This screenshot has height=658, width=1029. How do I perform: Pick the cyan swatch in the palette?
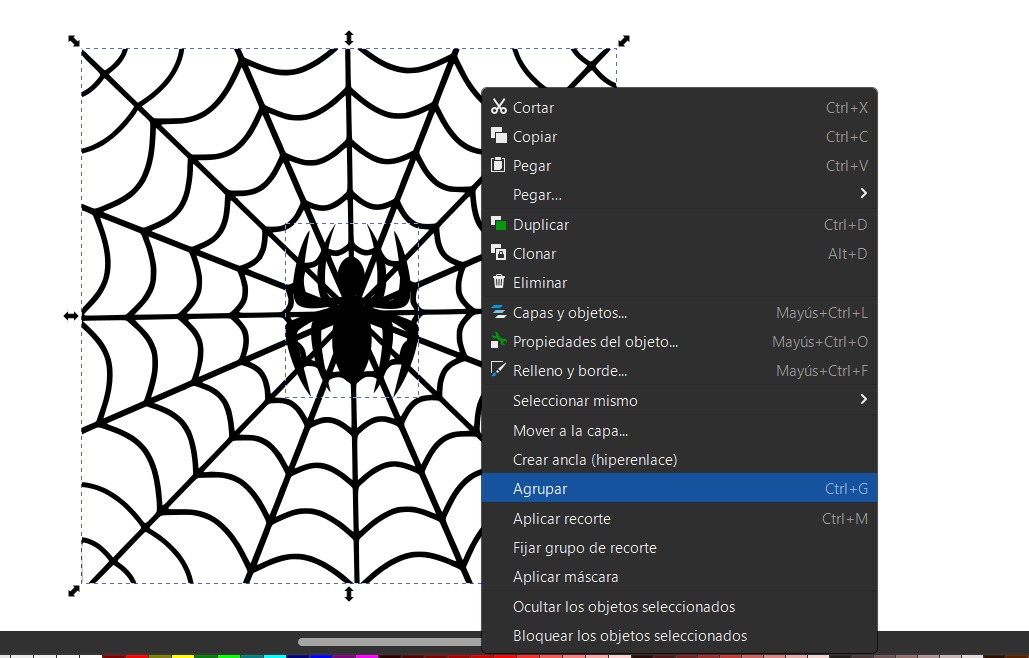tap(274, 656)
